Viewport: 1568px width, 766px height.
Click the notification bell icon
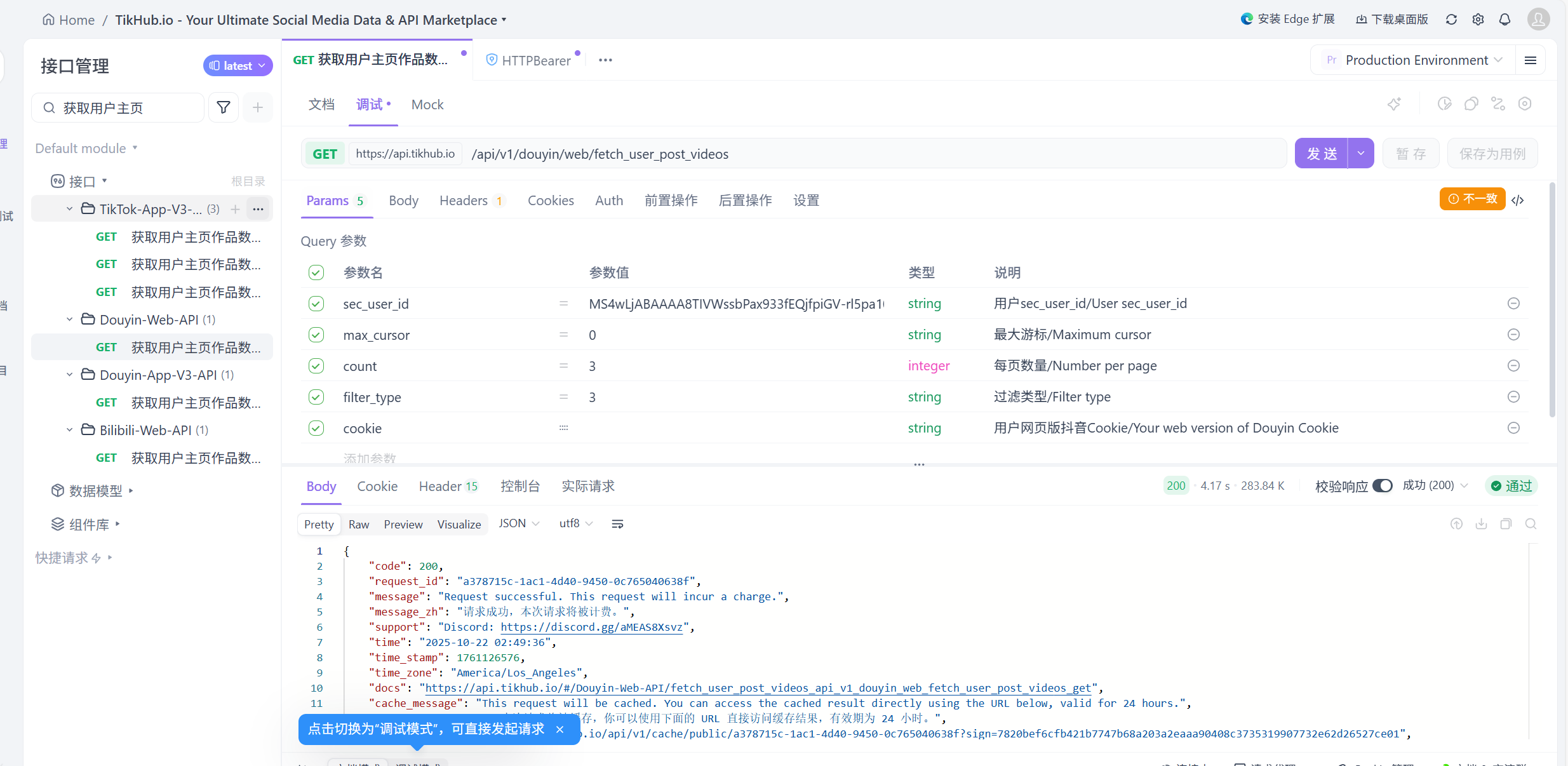point(1504,20)
